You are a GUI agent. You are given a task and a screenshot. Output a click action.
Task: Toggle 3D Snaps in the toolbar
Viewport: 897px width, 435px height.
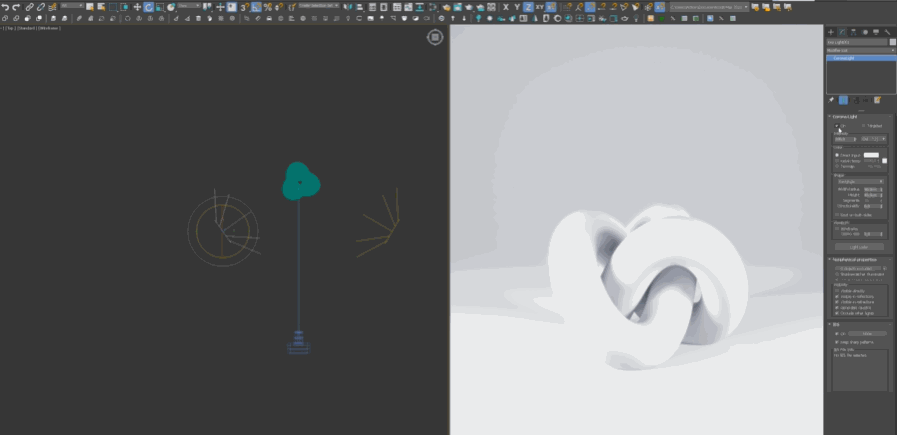coord(244,7)
